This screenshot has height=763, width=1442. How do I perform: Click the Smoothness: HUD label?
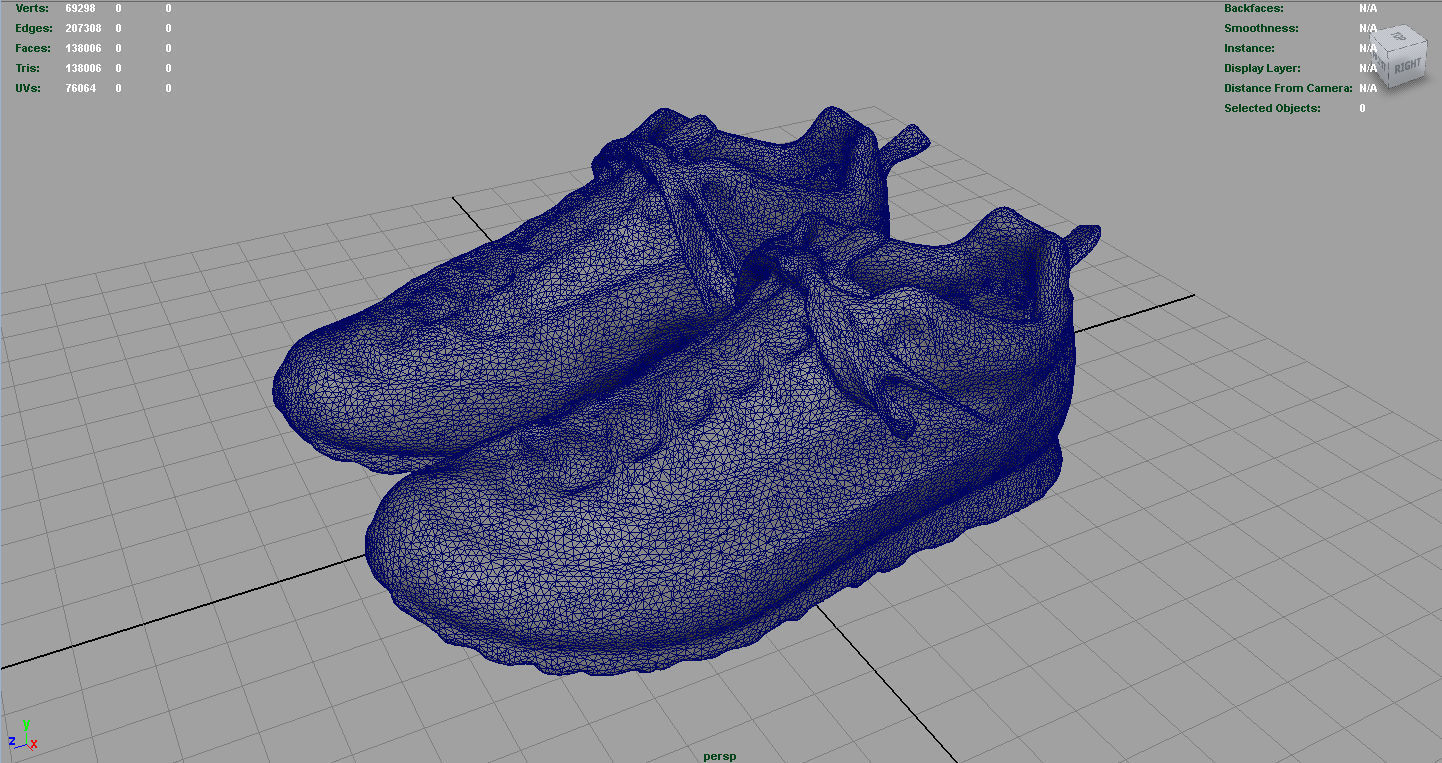click(x=1261, y=28)
